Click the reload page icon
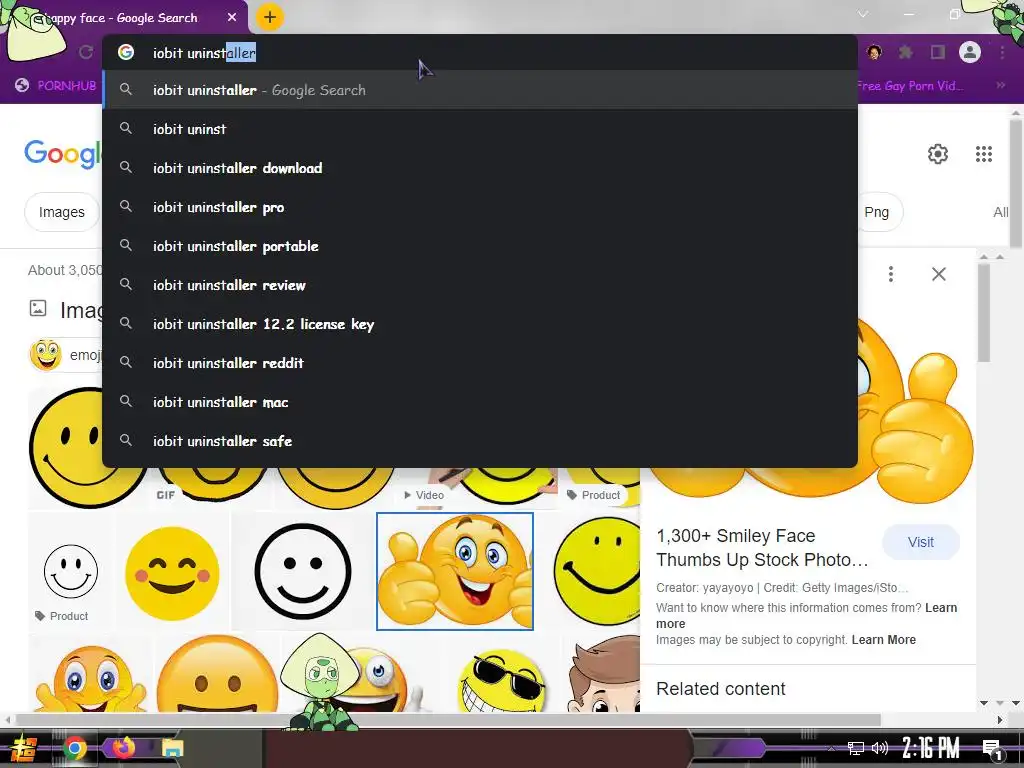 pos(86,52)
